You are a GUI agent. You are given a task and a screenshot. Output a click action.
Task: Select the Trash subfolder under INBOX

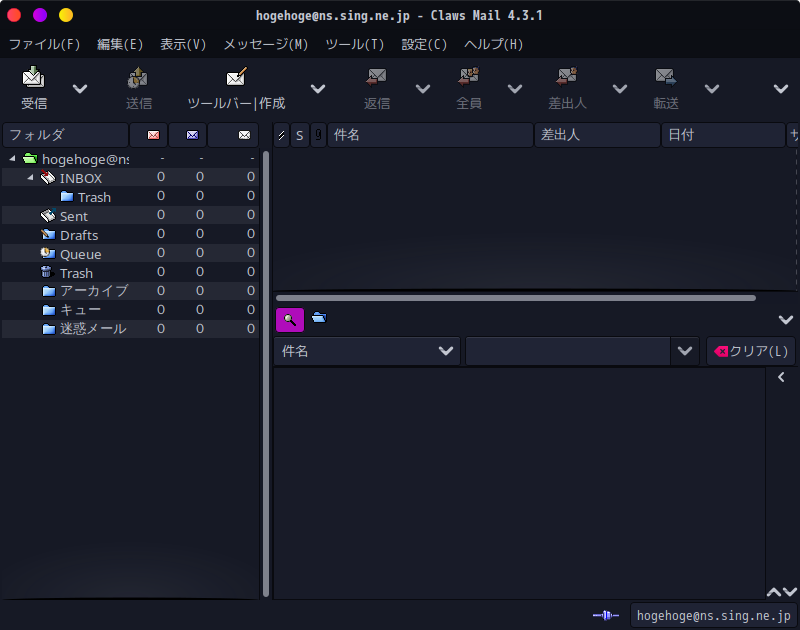click(x=131, y=196)
